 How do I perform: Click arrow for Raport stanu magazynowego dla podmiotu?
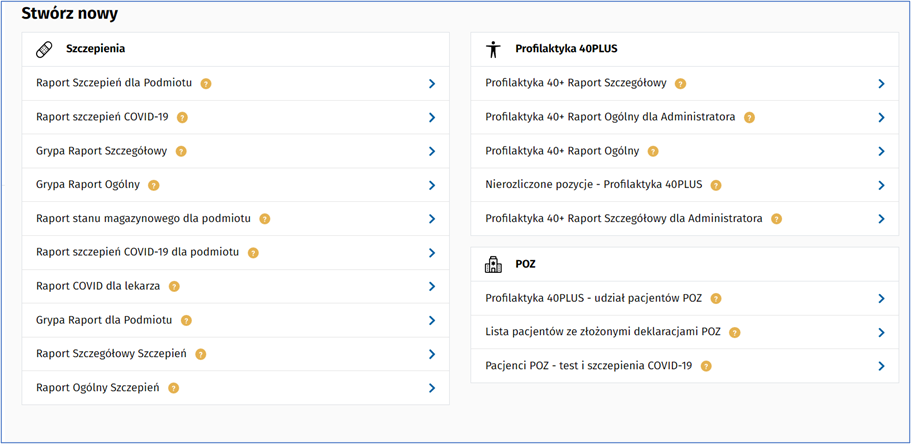click(x=431, y=219)
